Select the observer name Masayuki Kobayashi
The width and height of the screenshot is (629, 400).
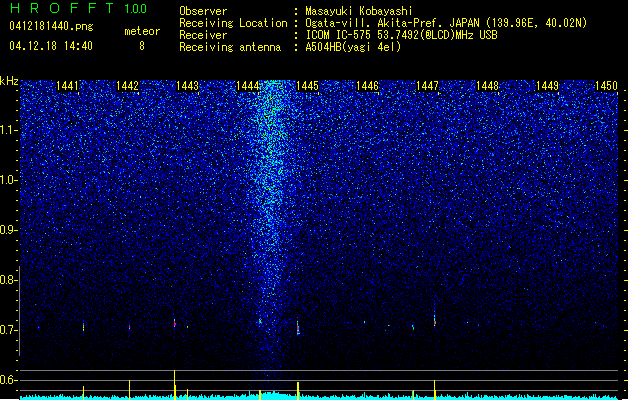tap(359, 11)
